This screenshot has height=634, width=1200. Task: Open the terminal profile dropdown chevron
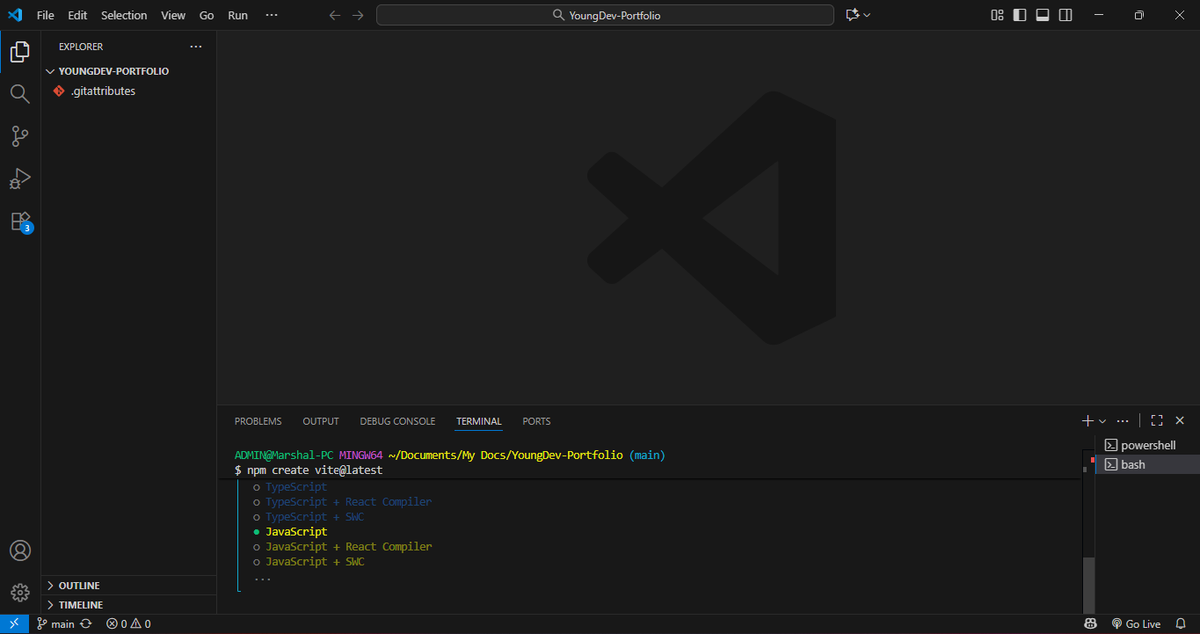coord(1102,420)
